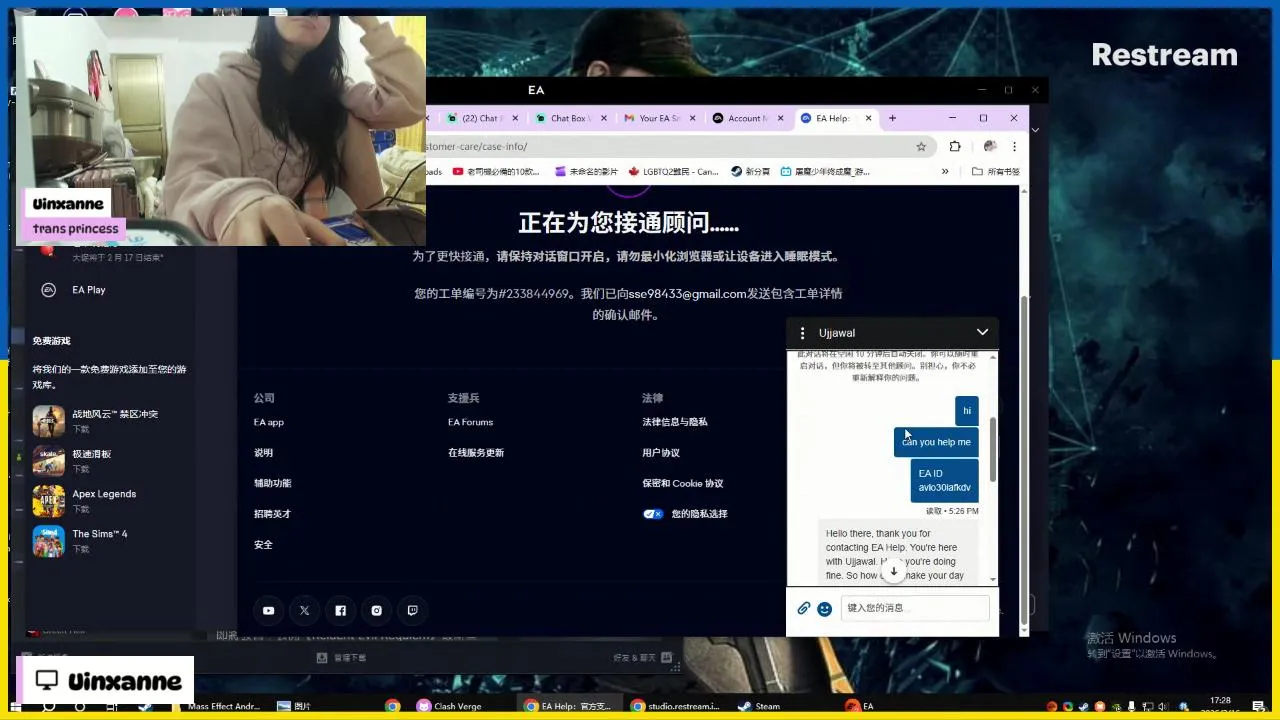Select 战地风云 禁区冲突 free game
Screen dimensions: 1280x720
coord(112,421)
